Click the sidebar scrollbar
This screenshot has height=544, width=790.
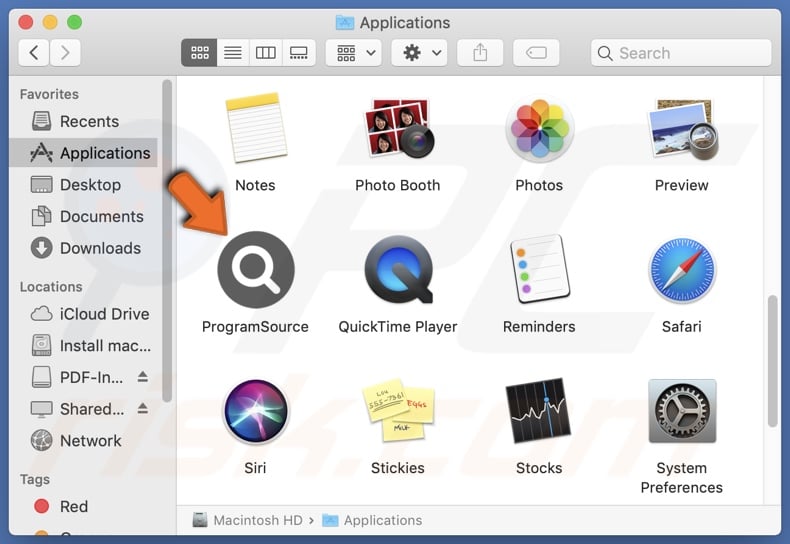pos(167,241)
